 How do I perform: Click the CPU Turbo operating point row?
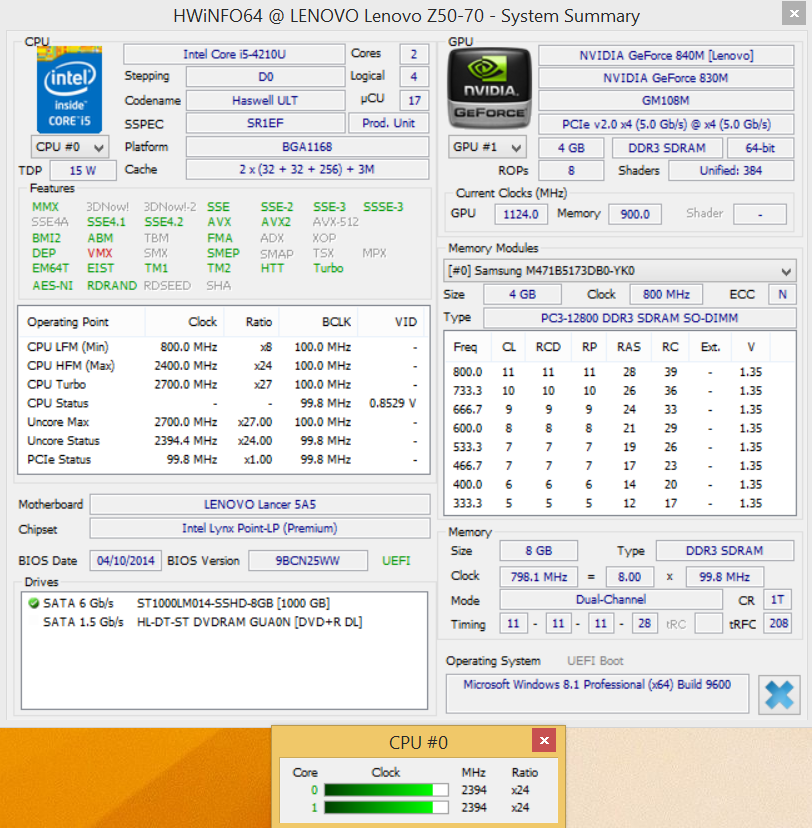point(224,384)
